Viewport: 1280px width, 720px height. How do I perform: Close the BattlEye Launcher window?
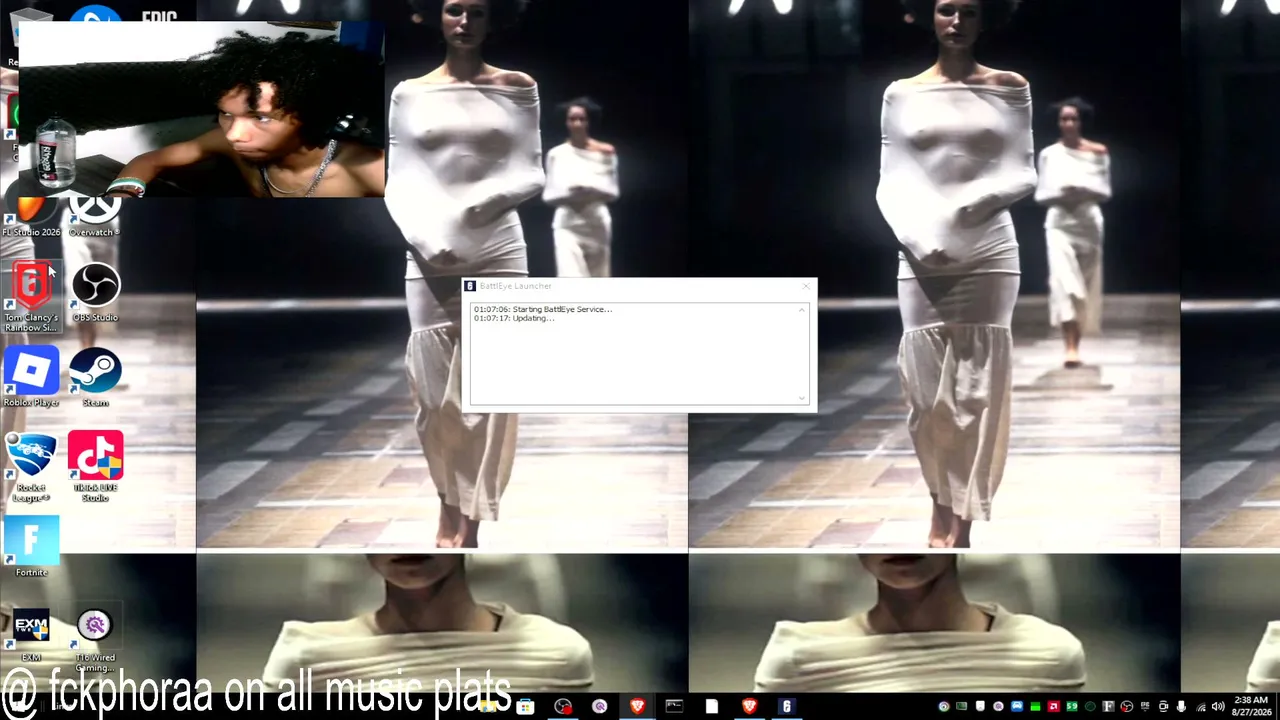click(x=806, y=287)
